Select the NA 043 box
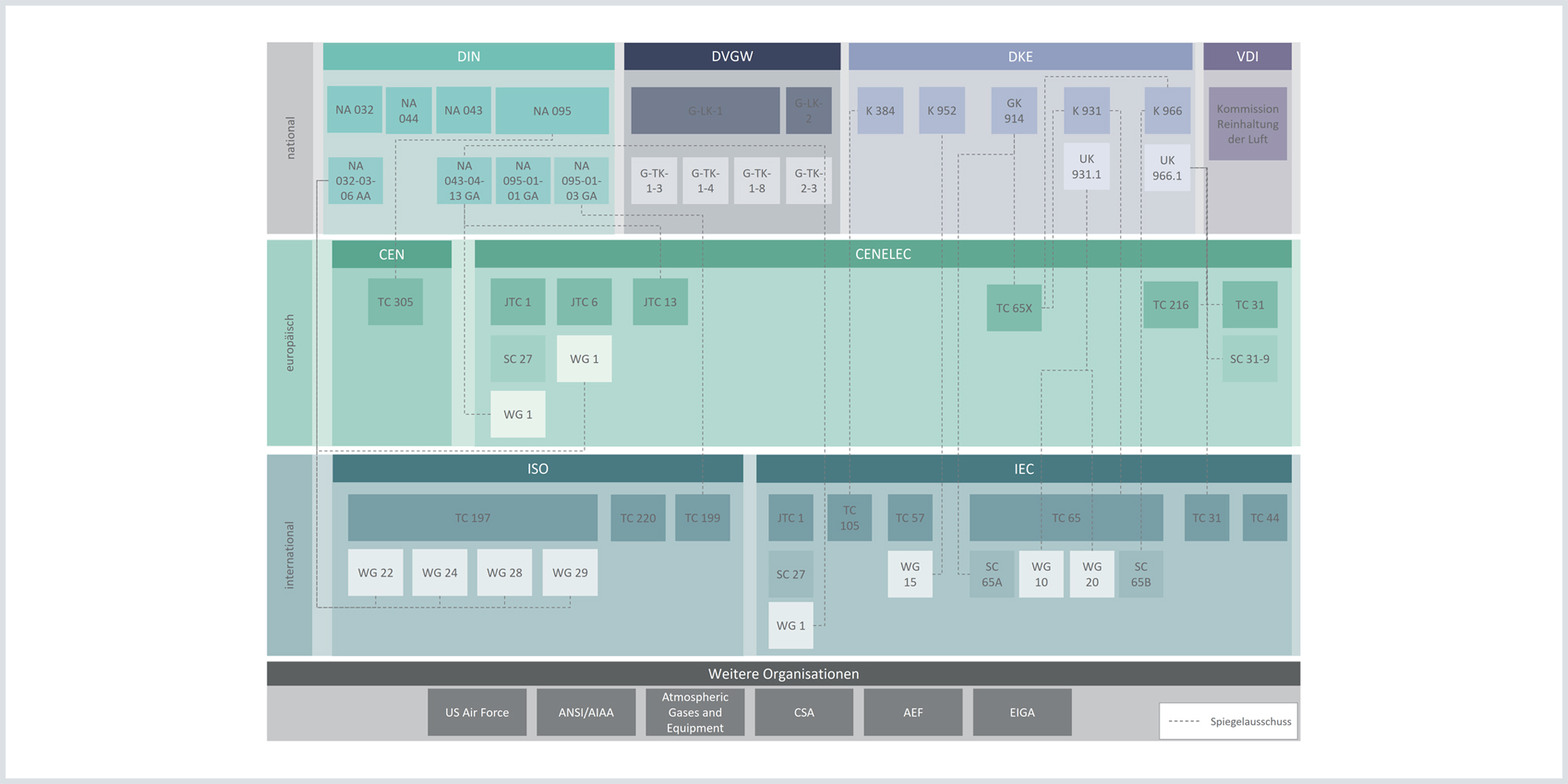The height and width of the screenshot is (784, 1568). click(x=463, y=111)
